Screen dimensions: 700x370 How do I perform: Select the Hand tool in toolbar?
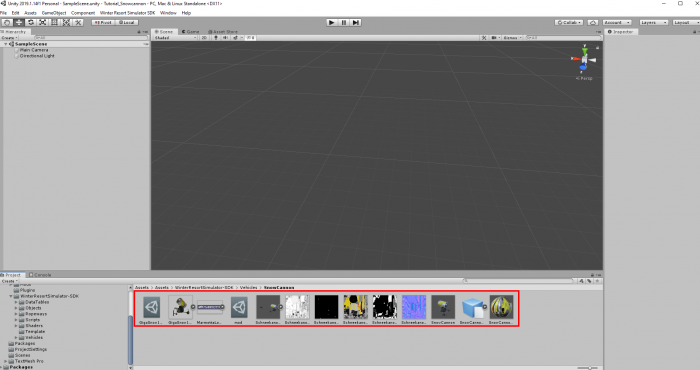pyautogui.click(x=7, y=22)
